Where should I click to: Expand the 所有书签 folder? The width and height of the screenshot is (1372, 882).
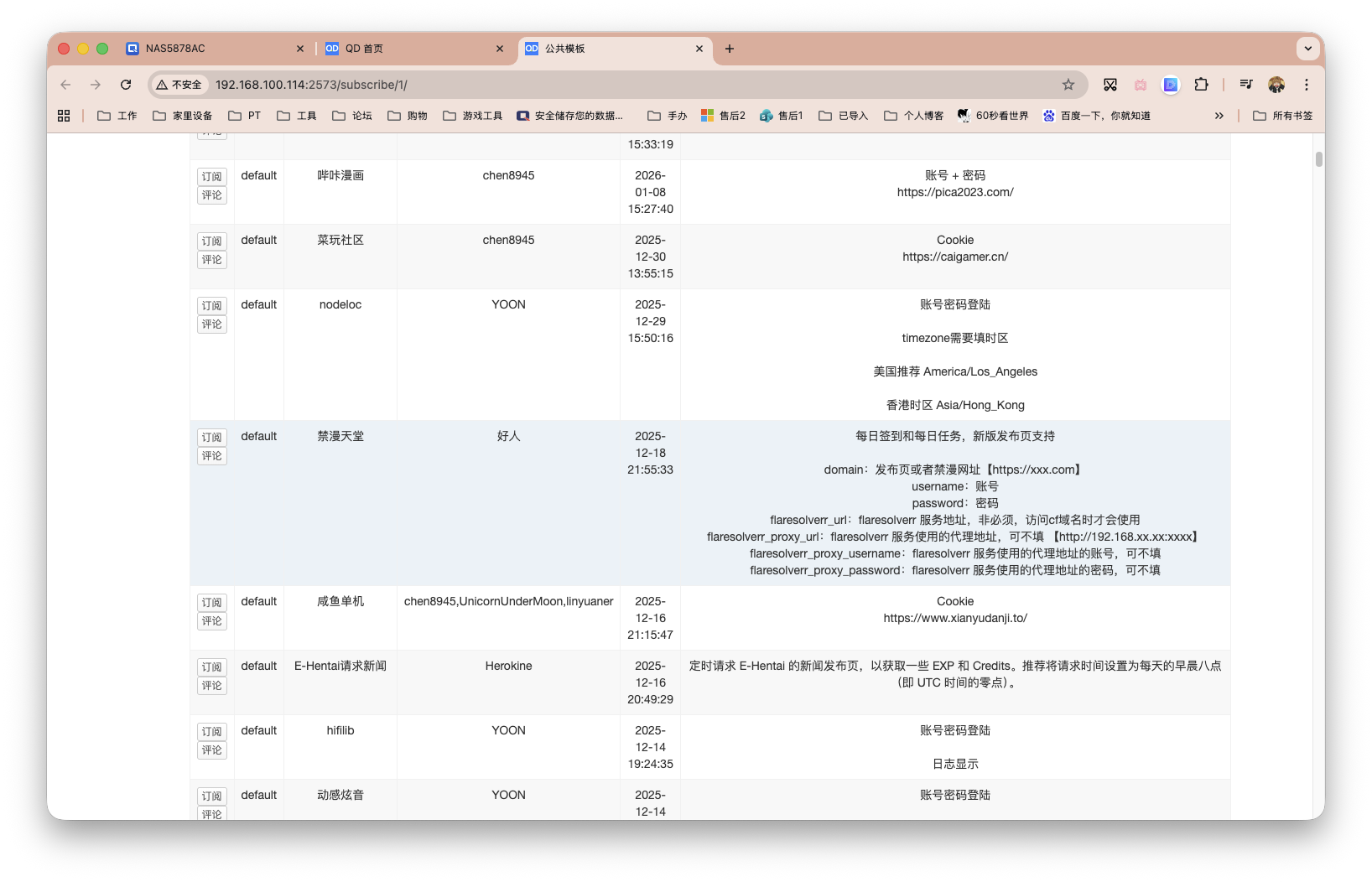pos(1282,116)
